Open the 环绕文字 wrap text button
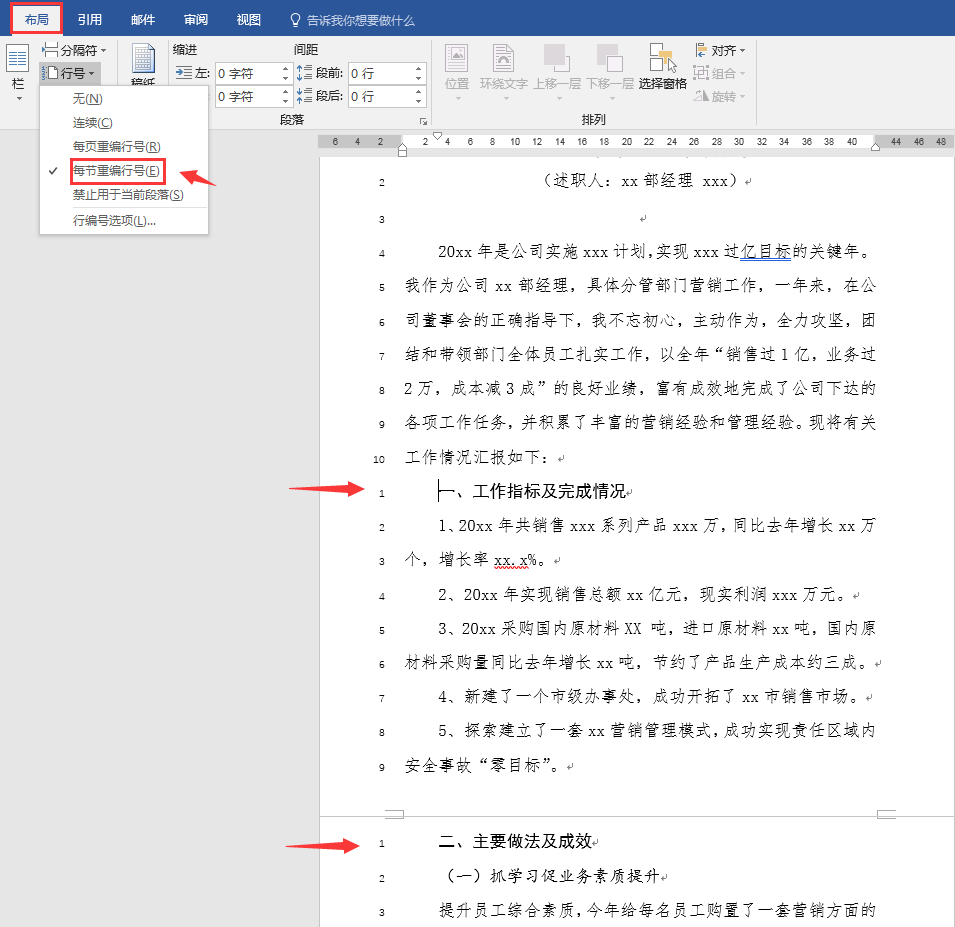The height and width of the screenshot is (927, 955). (504, 72)
